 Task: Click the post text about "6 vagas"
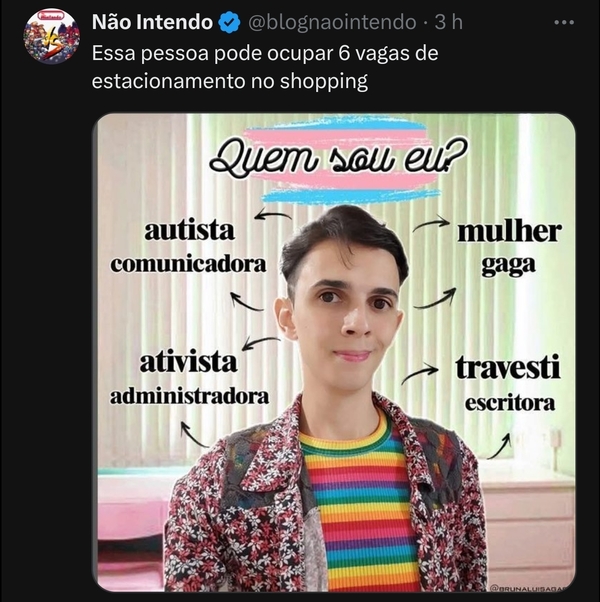[265, 67]
